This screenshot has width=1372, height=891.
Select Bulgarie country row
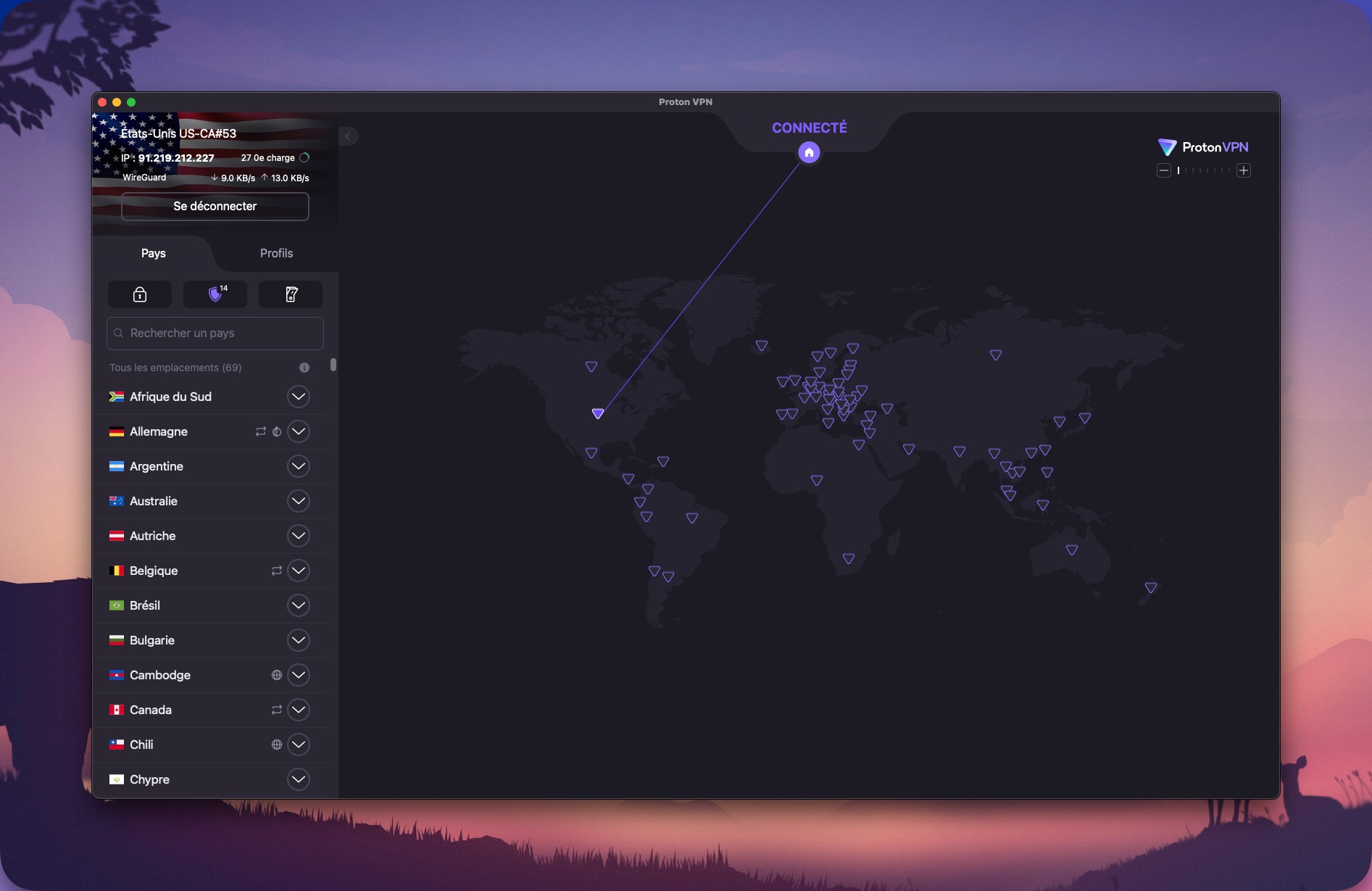(211, 640)
